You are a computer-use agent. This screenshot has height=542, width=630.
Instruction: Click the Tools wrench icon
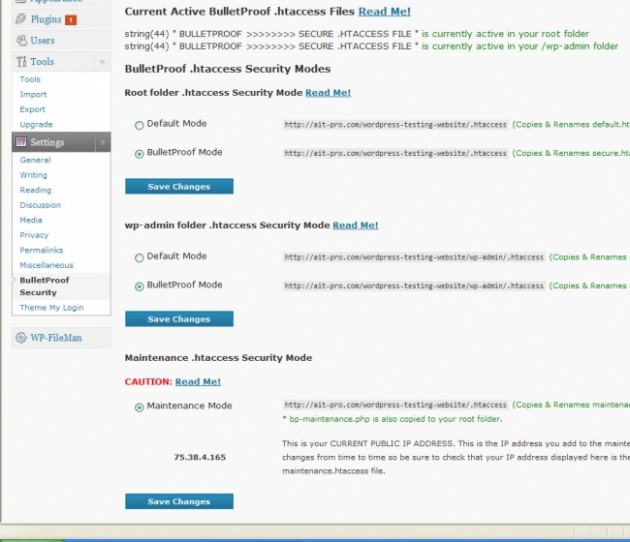21,61
